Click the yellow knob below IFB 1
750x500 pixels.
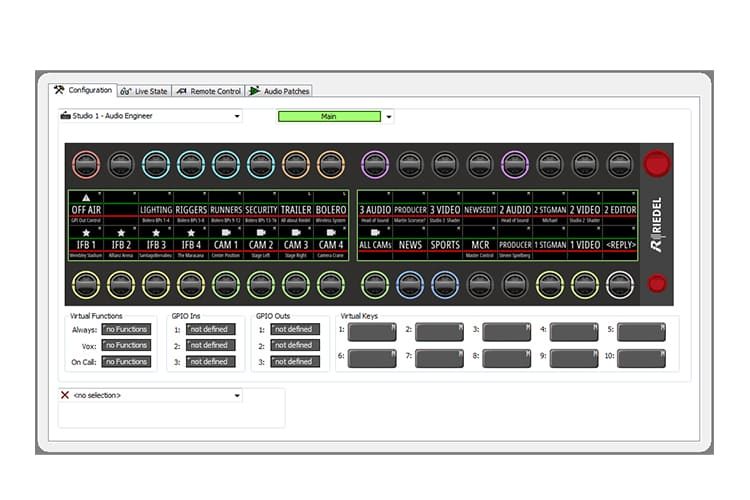pyautogui.click(x=86, y=285)
